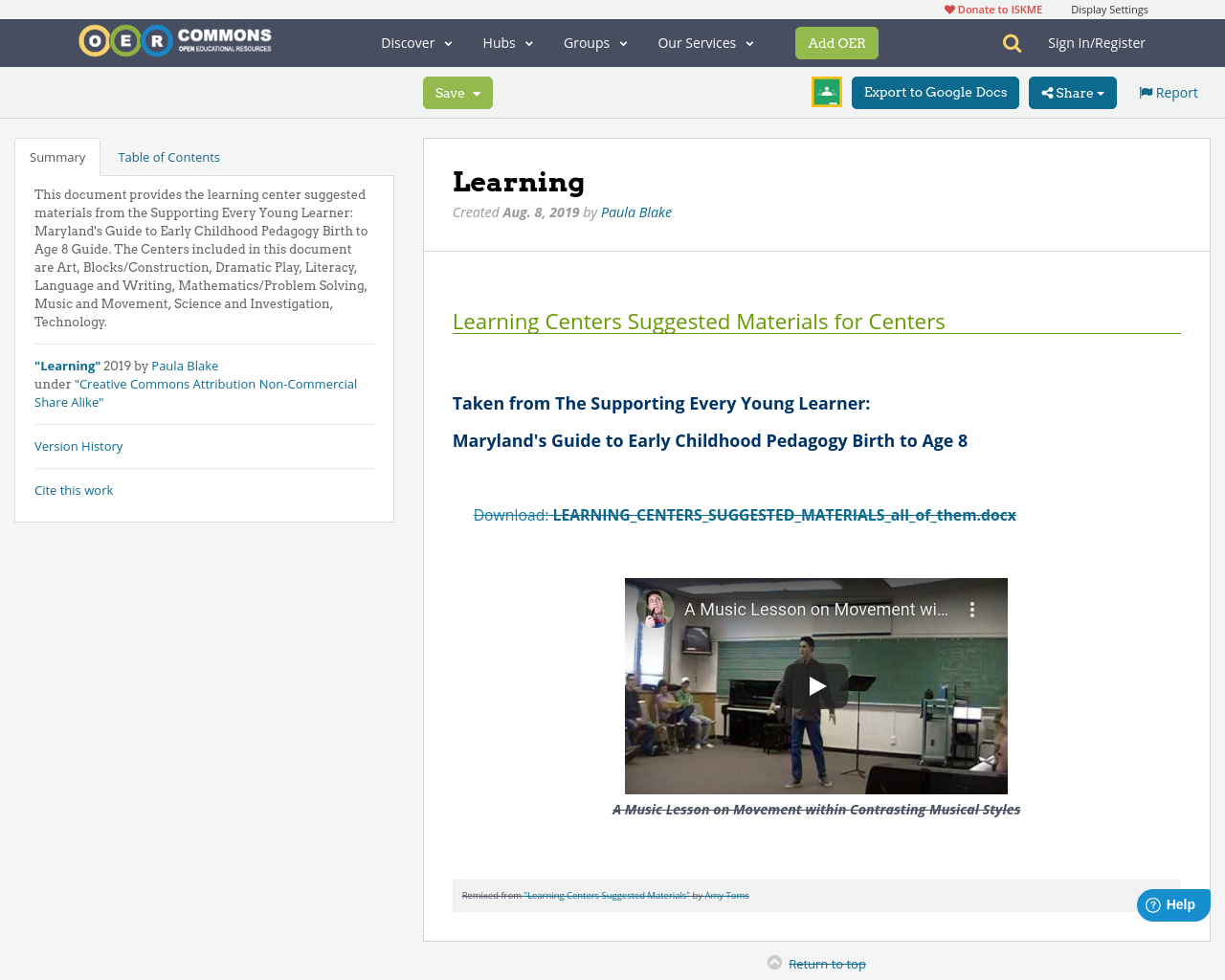Download the LEARNING_CENTERS_SUGGESTED_MATERIALS docx file
Viewport: 1225px width, 980px height.
pos(784,515)
